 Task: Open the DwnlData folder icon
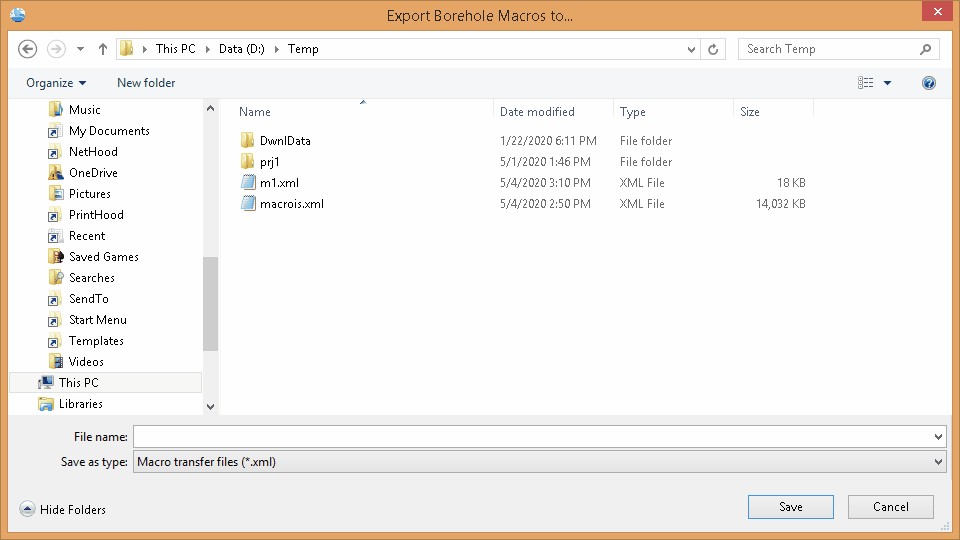point(249,141)
